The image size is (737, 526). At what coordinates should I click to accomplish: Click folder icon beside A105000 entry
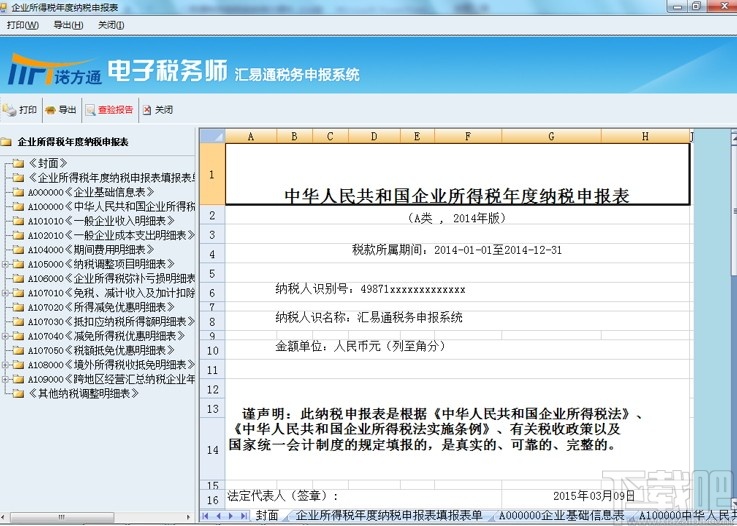coord(18,264)
